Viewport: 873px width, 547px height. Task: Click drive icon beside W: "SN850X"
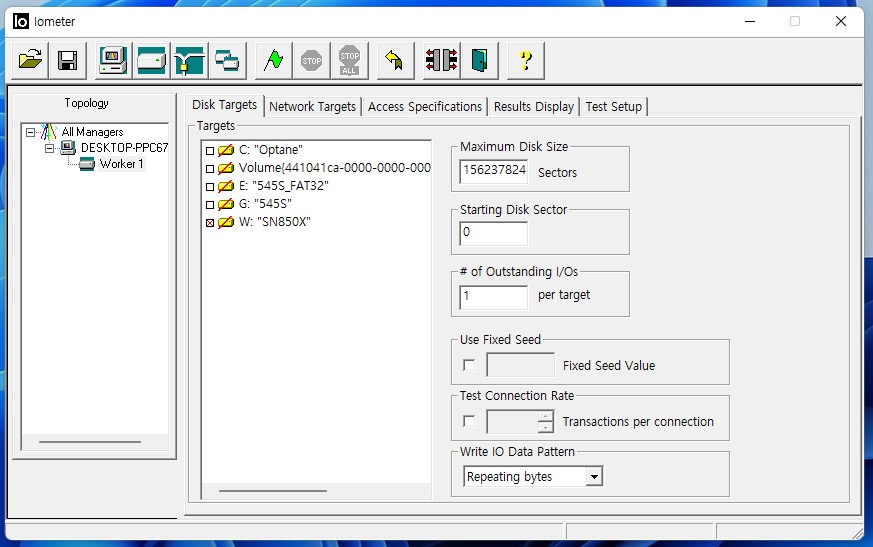(225, 222)
